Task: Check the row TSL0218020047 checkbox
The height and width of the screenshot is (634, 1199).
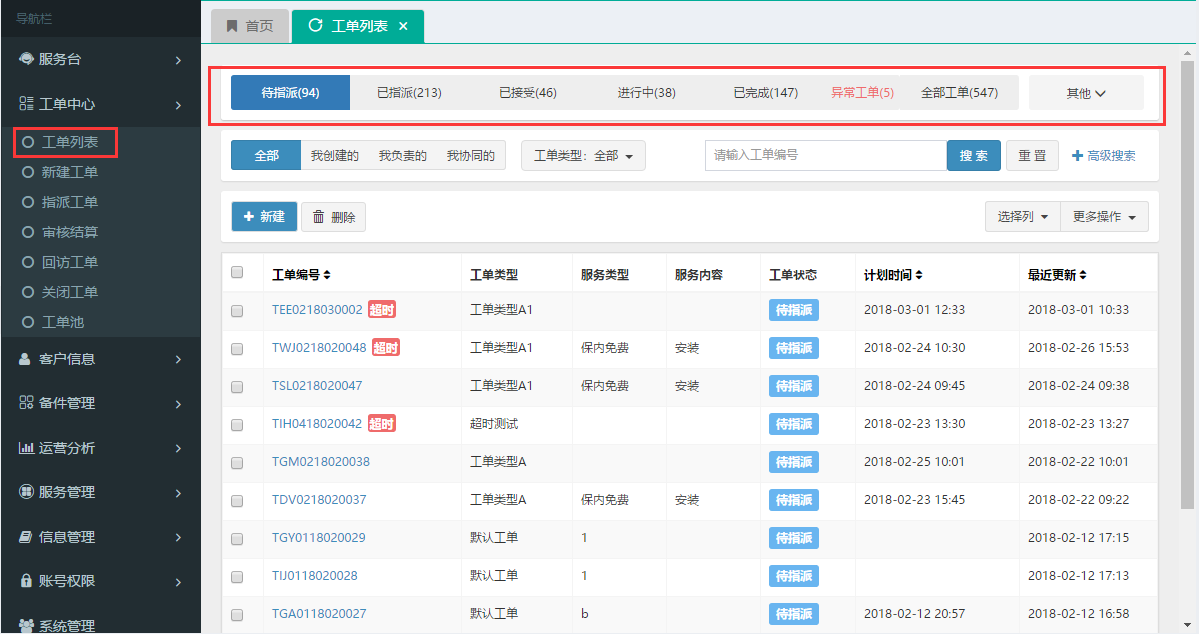Action: coord(237,387)
